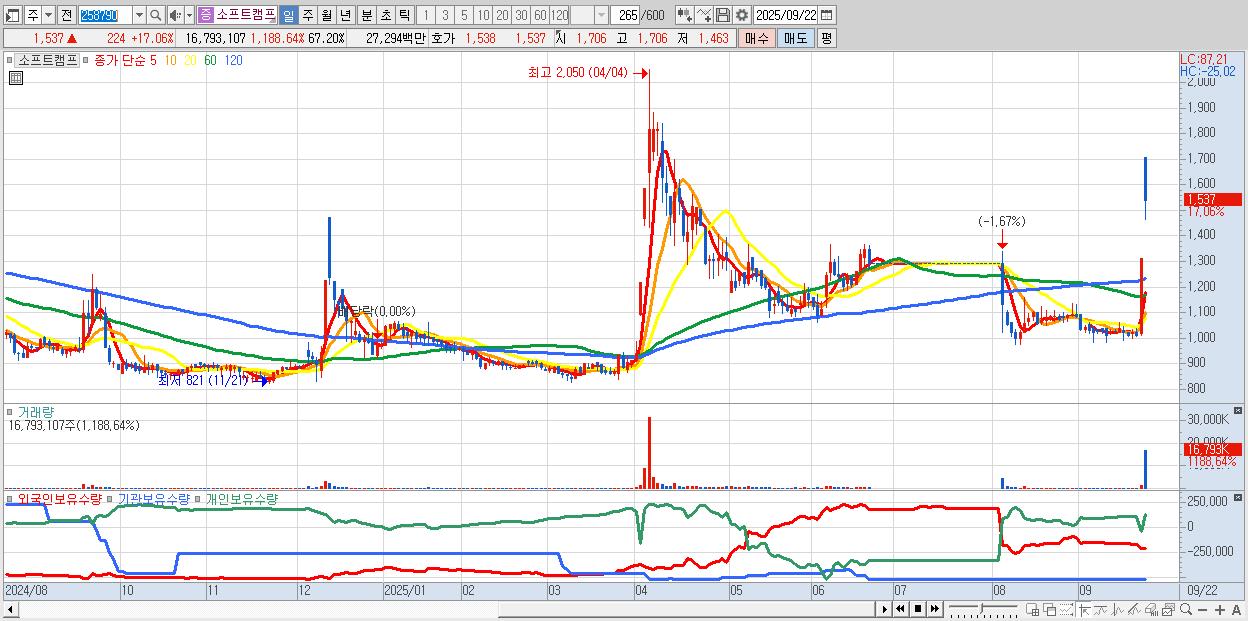Toggle the 거래량 volume legend marker

pos(11,412)
